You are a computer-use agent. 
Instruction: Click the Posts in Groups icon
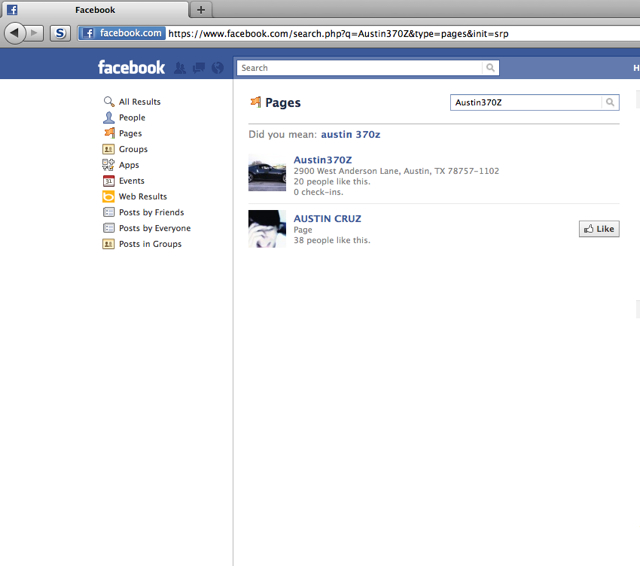point(108,244)
